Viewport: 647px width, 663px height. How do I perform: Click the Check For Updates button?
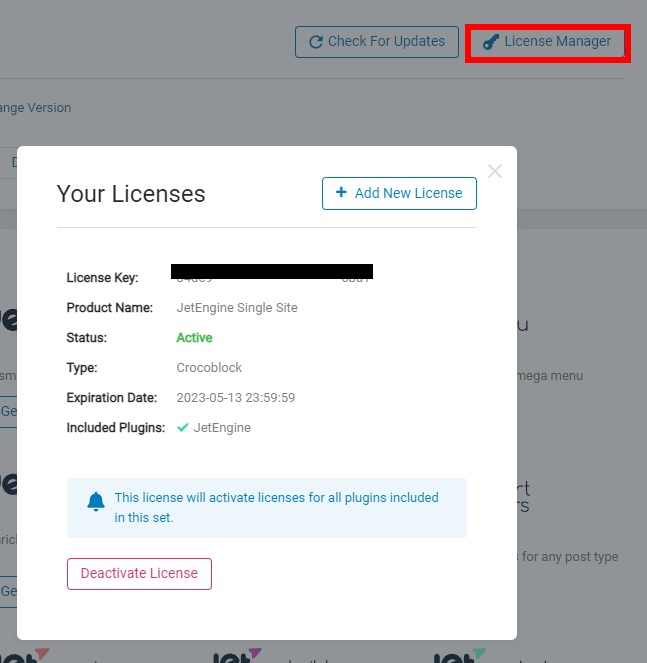click(377, 42)
